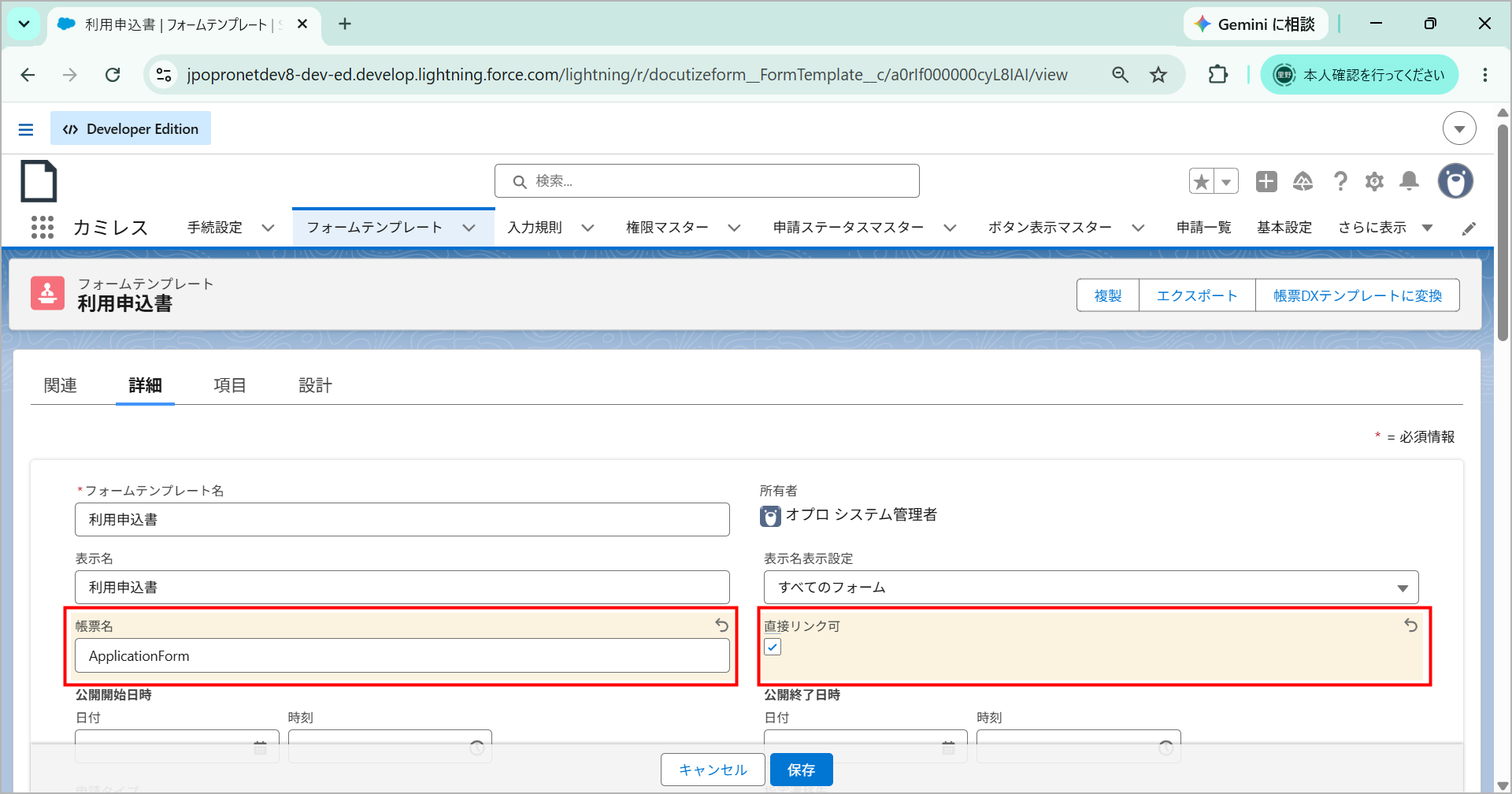The image size is (1512, 794).
Task: Click the 帳票名 input field
Action: (x=402, y=655)
